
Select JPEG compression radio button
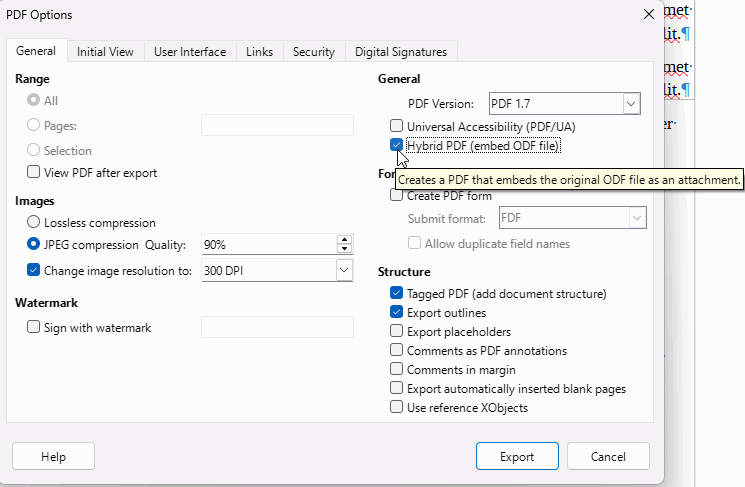33,244
